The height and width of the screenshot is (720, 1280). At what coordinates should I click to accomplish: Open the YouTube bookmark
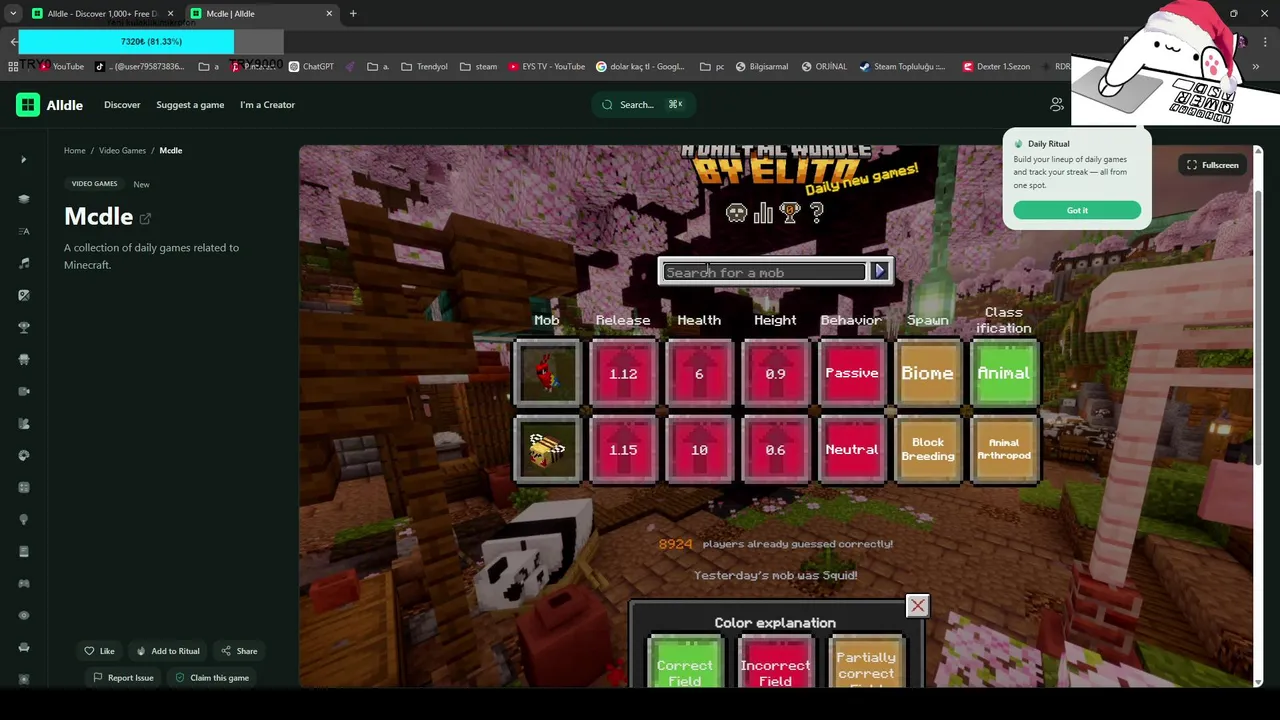tap(61, 67)
